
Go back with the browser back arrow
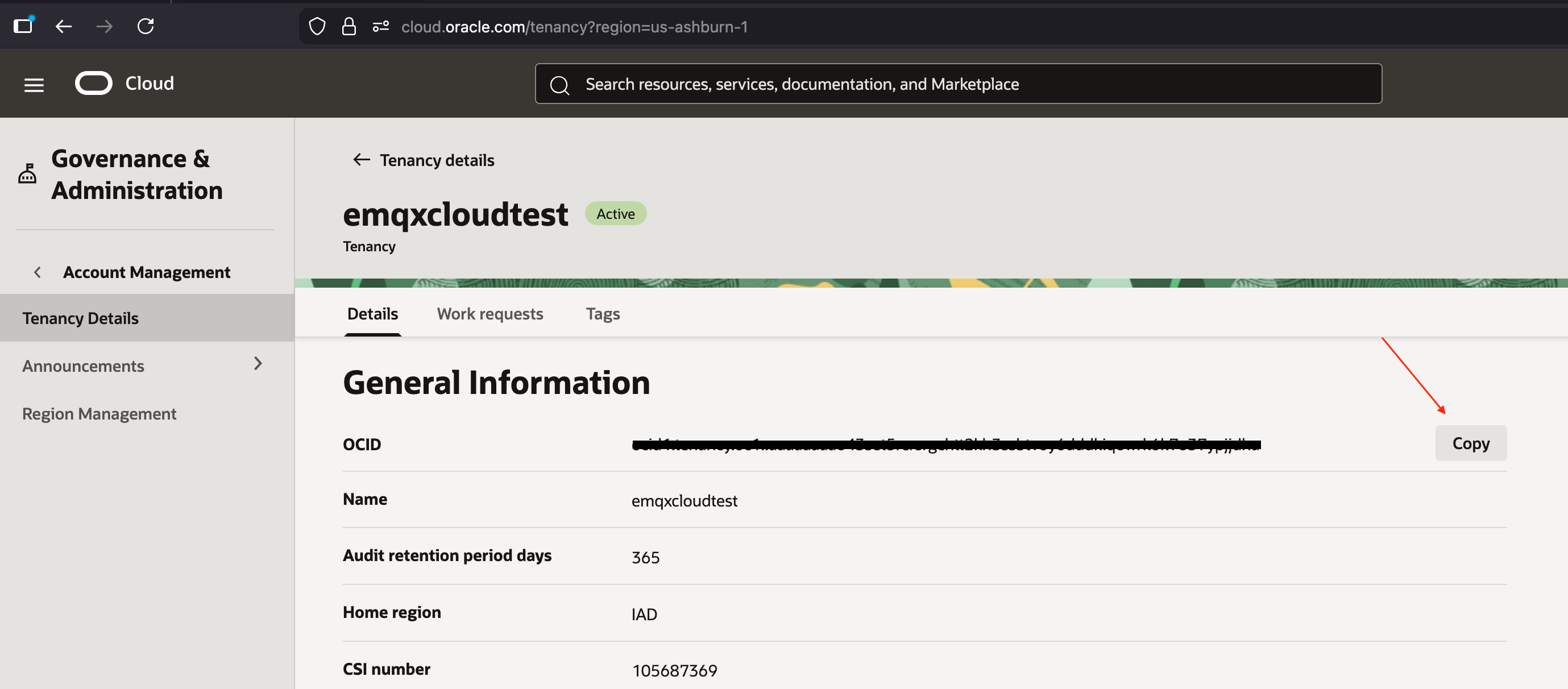point(64,26)
